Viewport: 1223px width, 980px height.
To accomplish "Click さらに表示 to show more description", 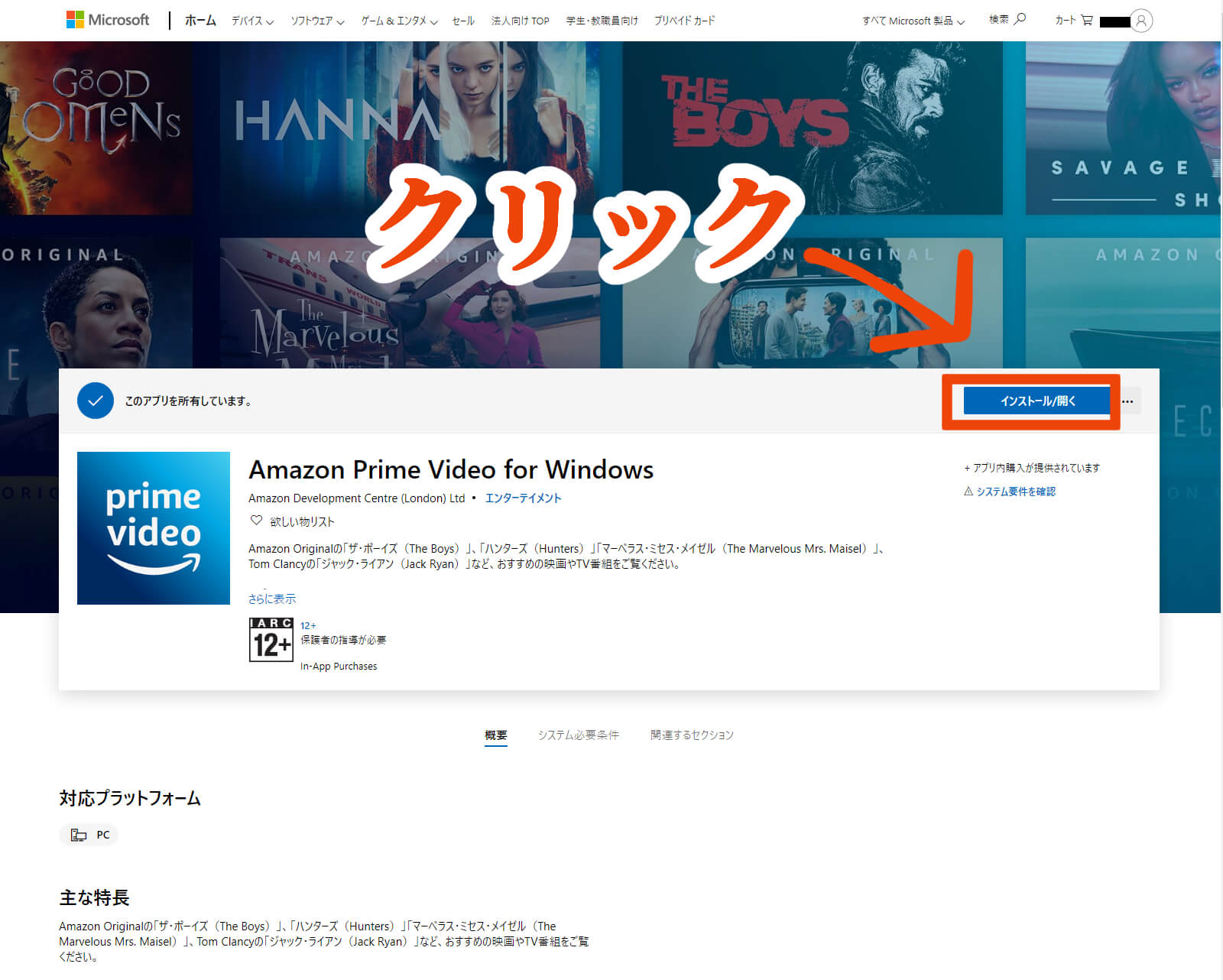I will click(272, 599).
